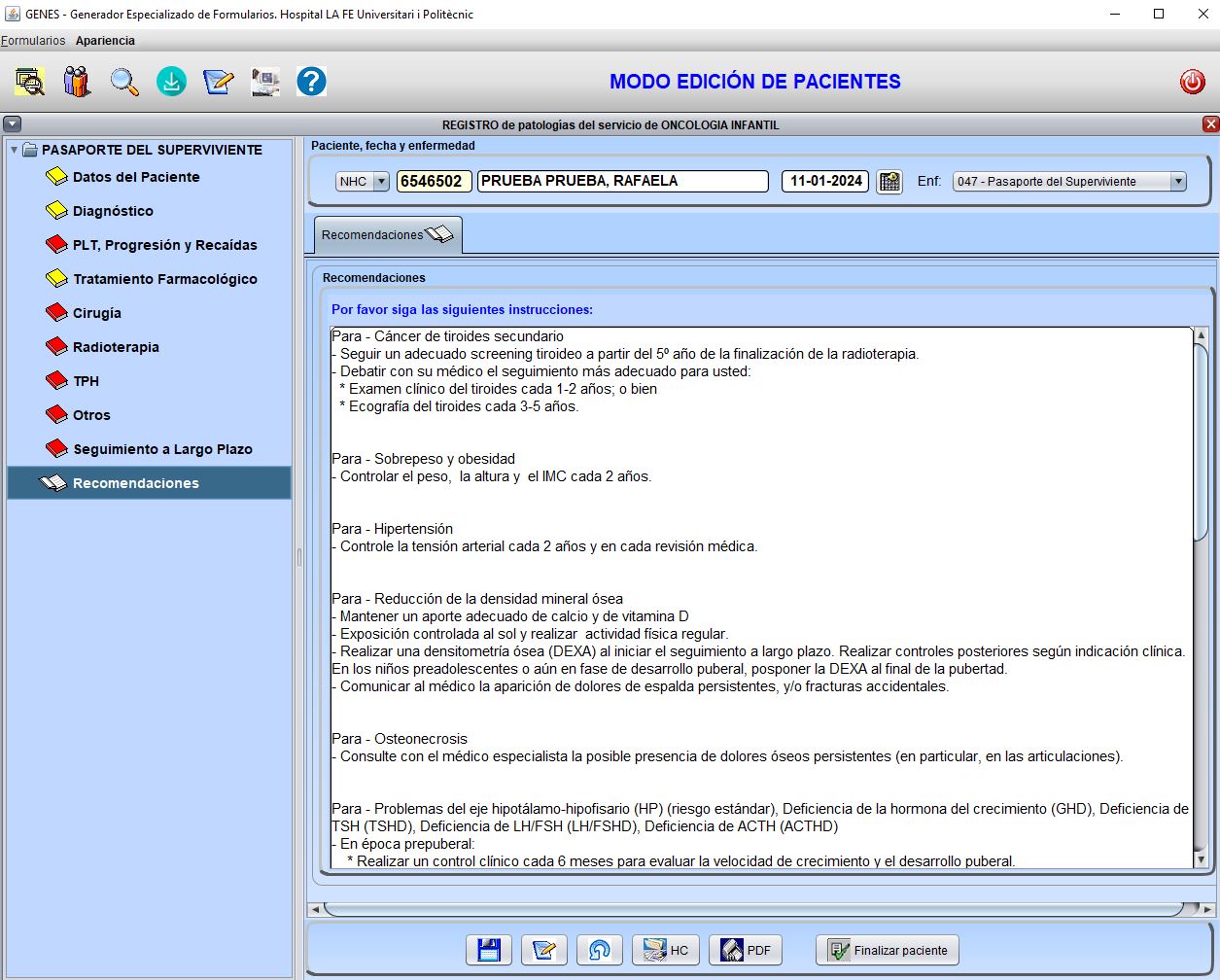Open the NHC identifier type dropdown

click(x=380, y=182)
